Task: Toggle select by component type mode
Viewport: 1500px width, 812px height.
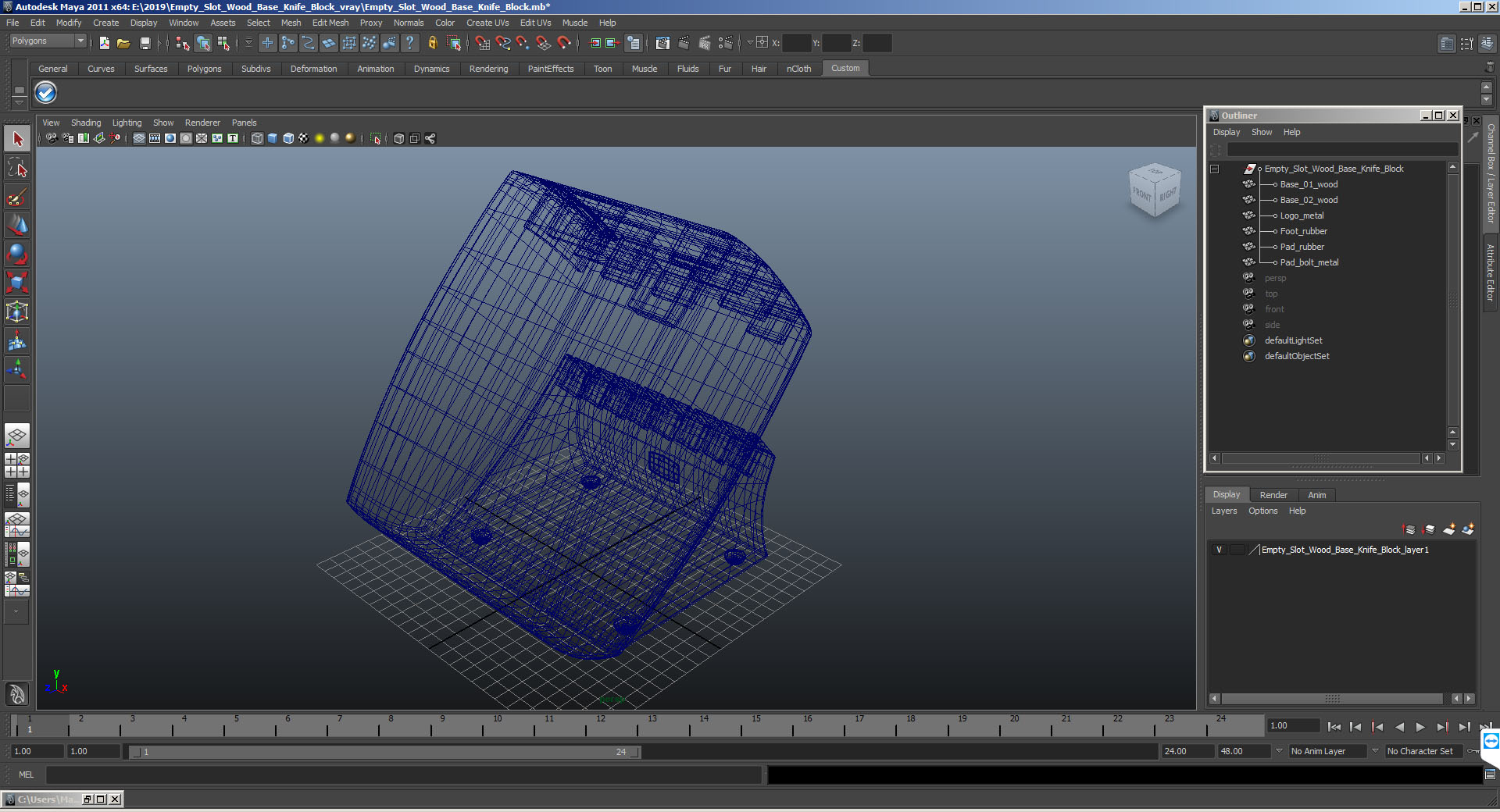Action: click(223, 43)
